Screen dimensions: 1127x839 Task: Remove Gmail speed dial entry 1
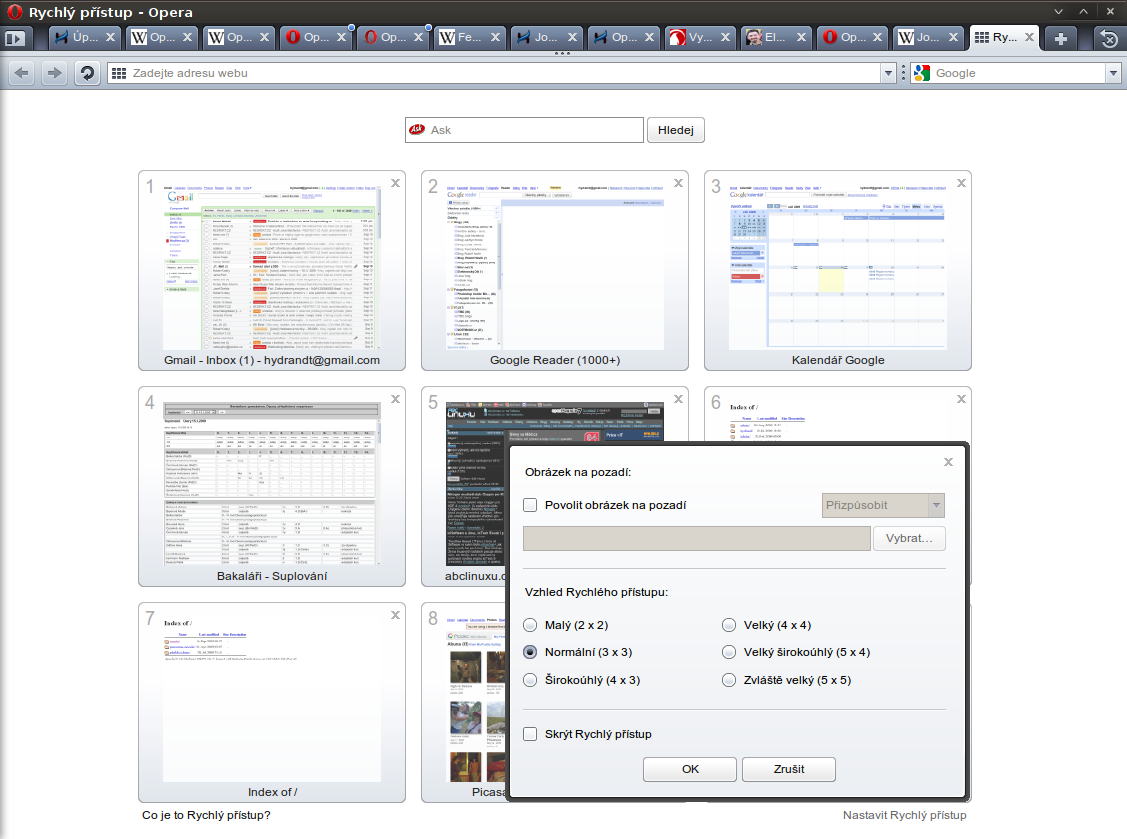395,183
